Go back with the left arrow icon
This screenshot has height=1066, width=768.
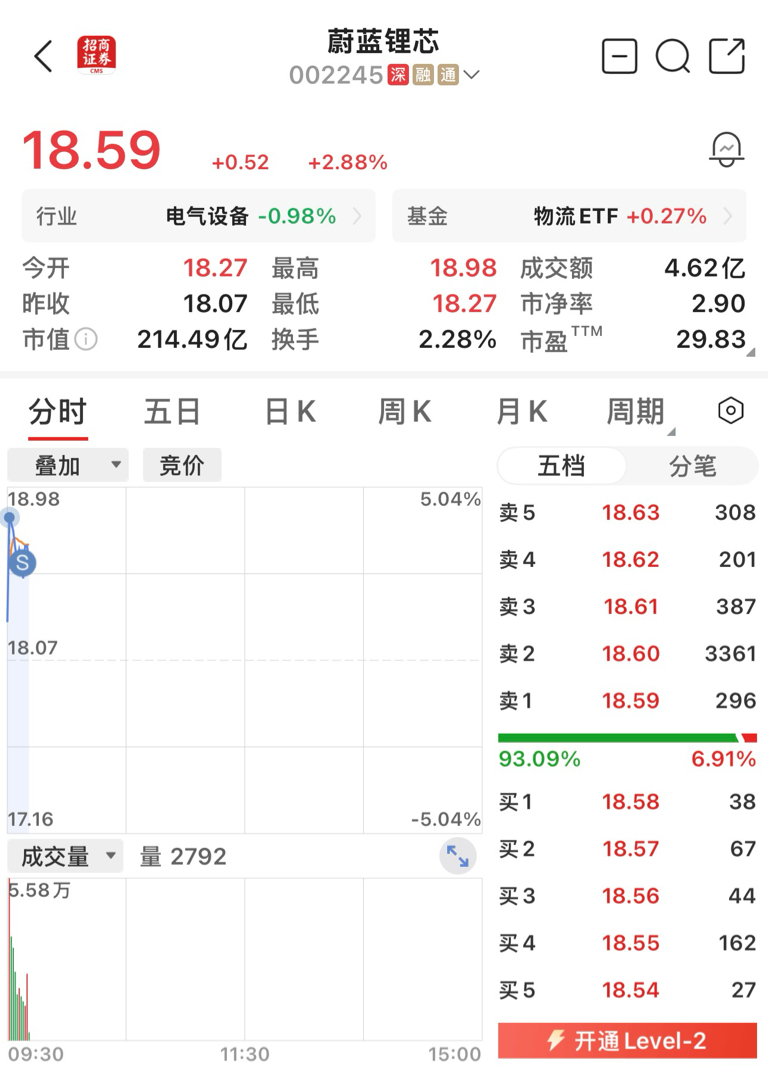[x=43, y=56]
